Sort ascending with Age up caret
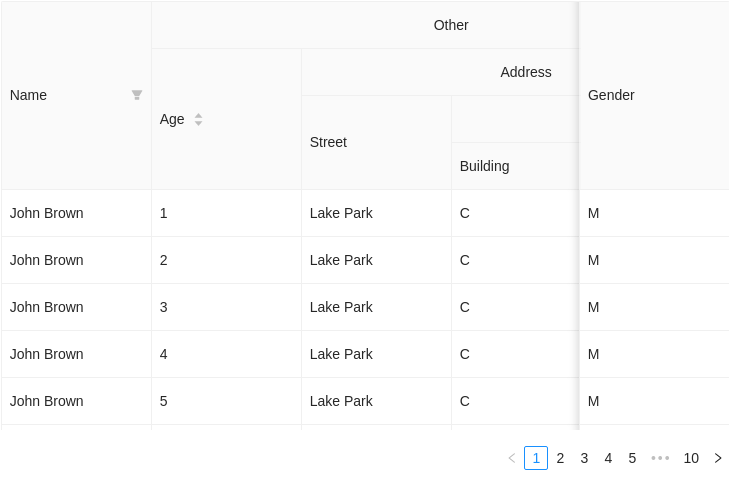 coord(198,116)
